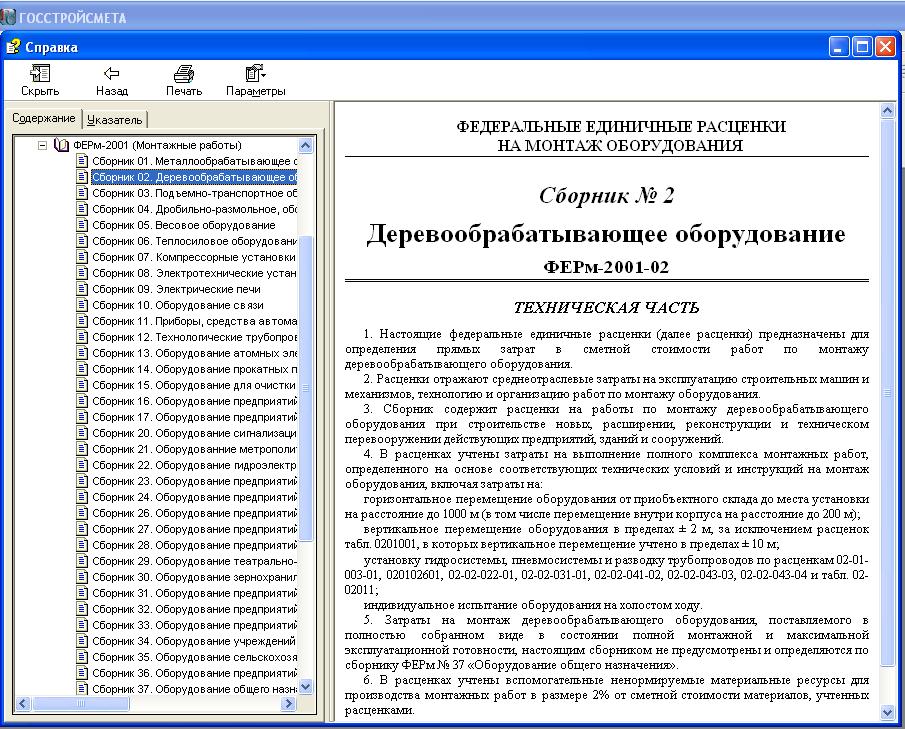The width and height of the screenshot is (905, 729).
Task: Click heading Деревообрабатывающее оборудование
Action: (x=606, y=234)
